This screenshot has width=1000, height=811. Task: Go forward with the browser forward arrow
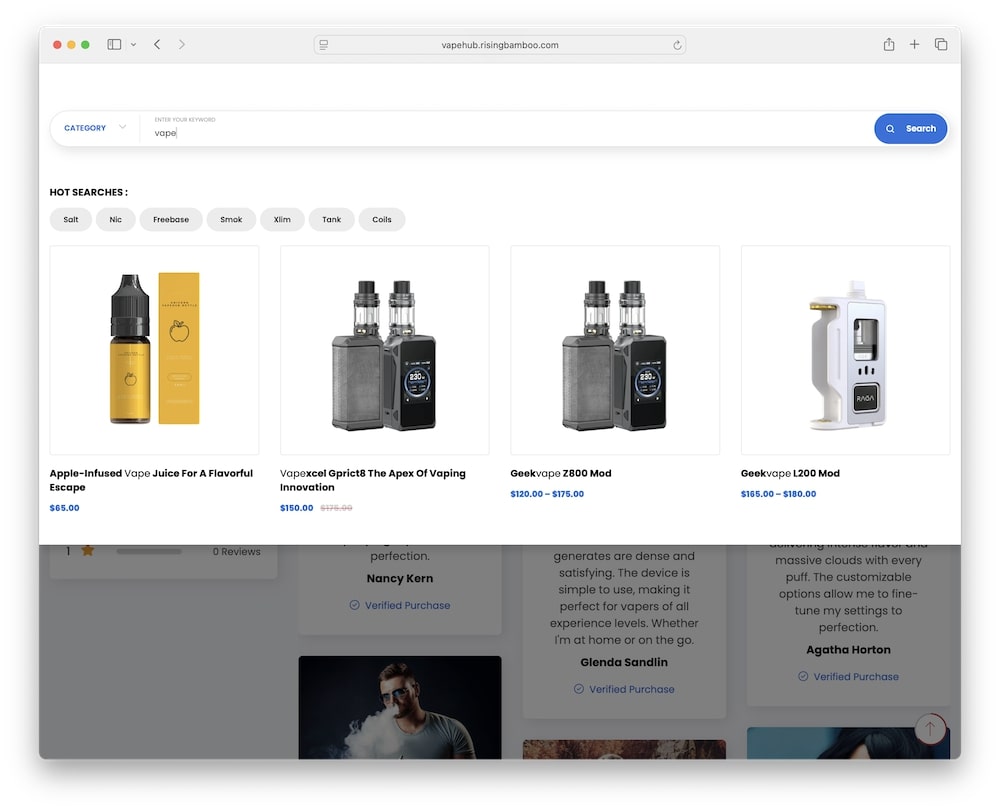coord(182,45)
